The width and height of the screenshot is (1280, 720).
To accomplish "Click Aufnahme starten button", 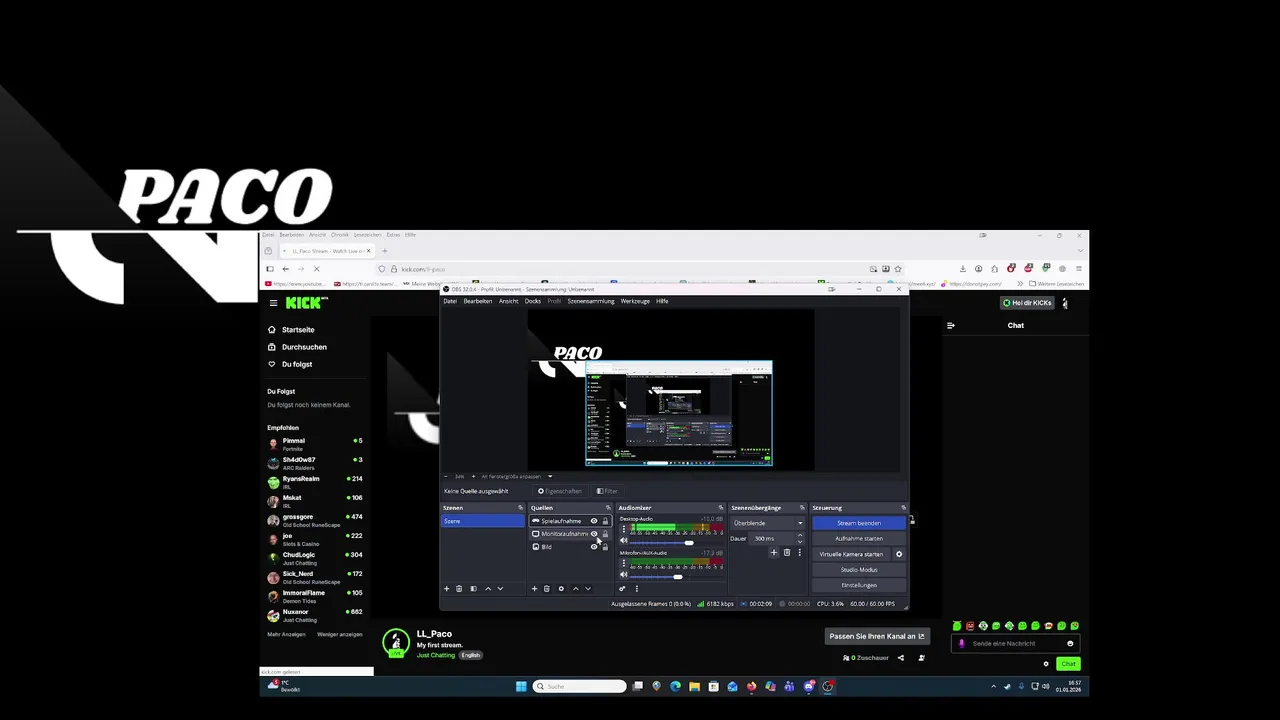I will tap(859, 539).
